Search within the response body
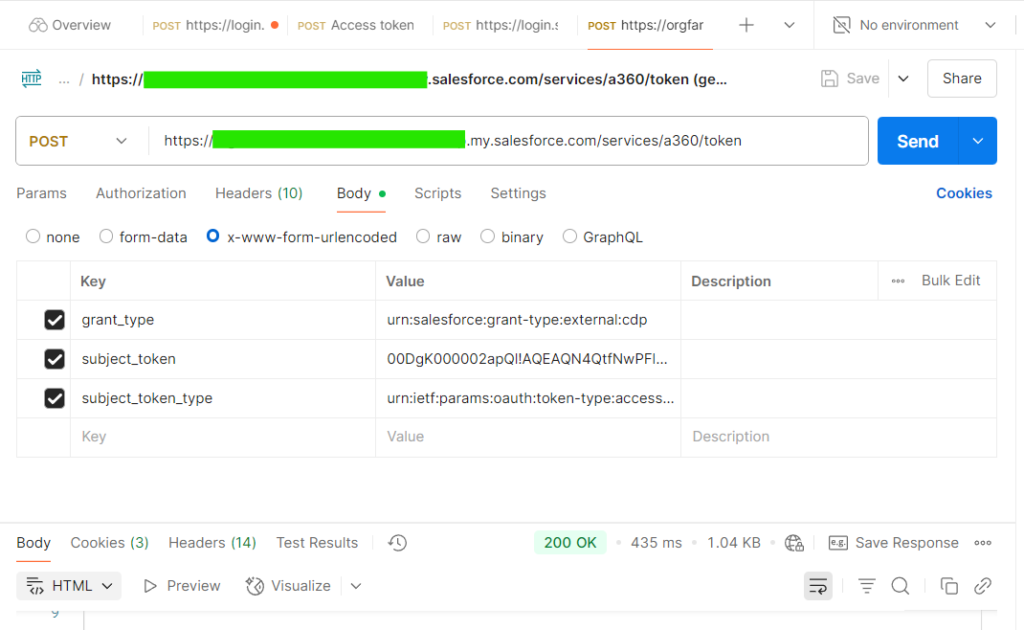The width and height of the screenshot is (1024, 630). [901, 586]
